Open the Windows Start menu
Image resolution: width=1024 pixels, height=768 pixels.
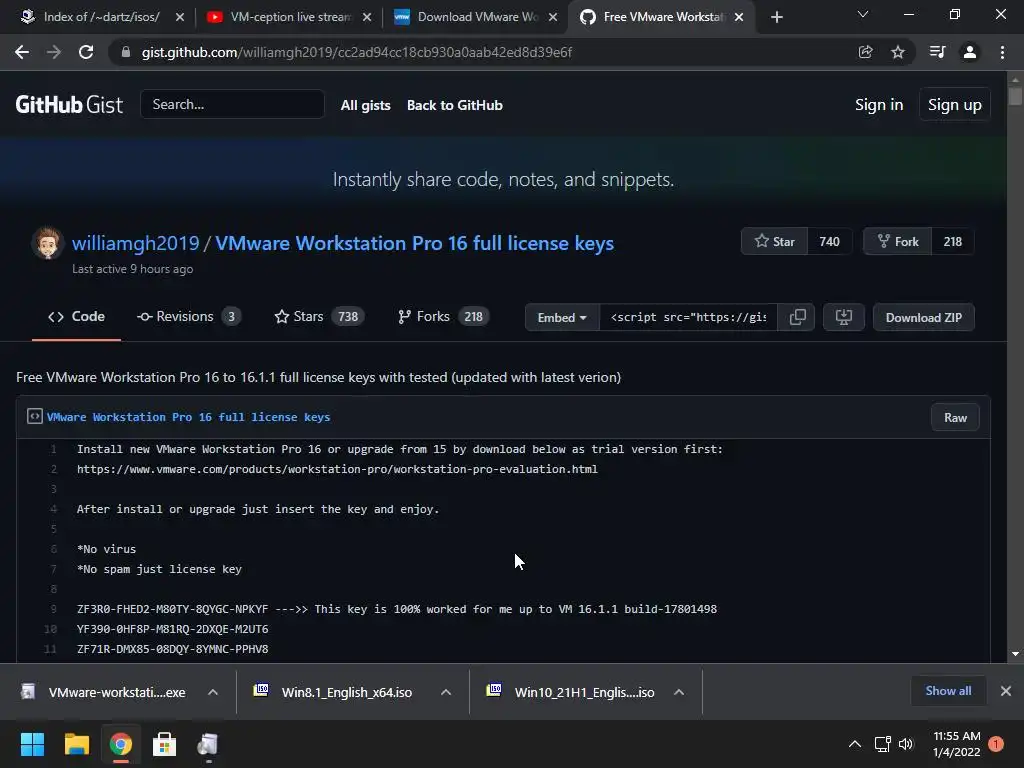(32, 744)
